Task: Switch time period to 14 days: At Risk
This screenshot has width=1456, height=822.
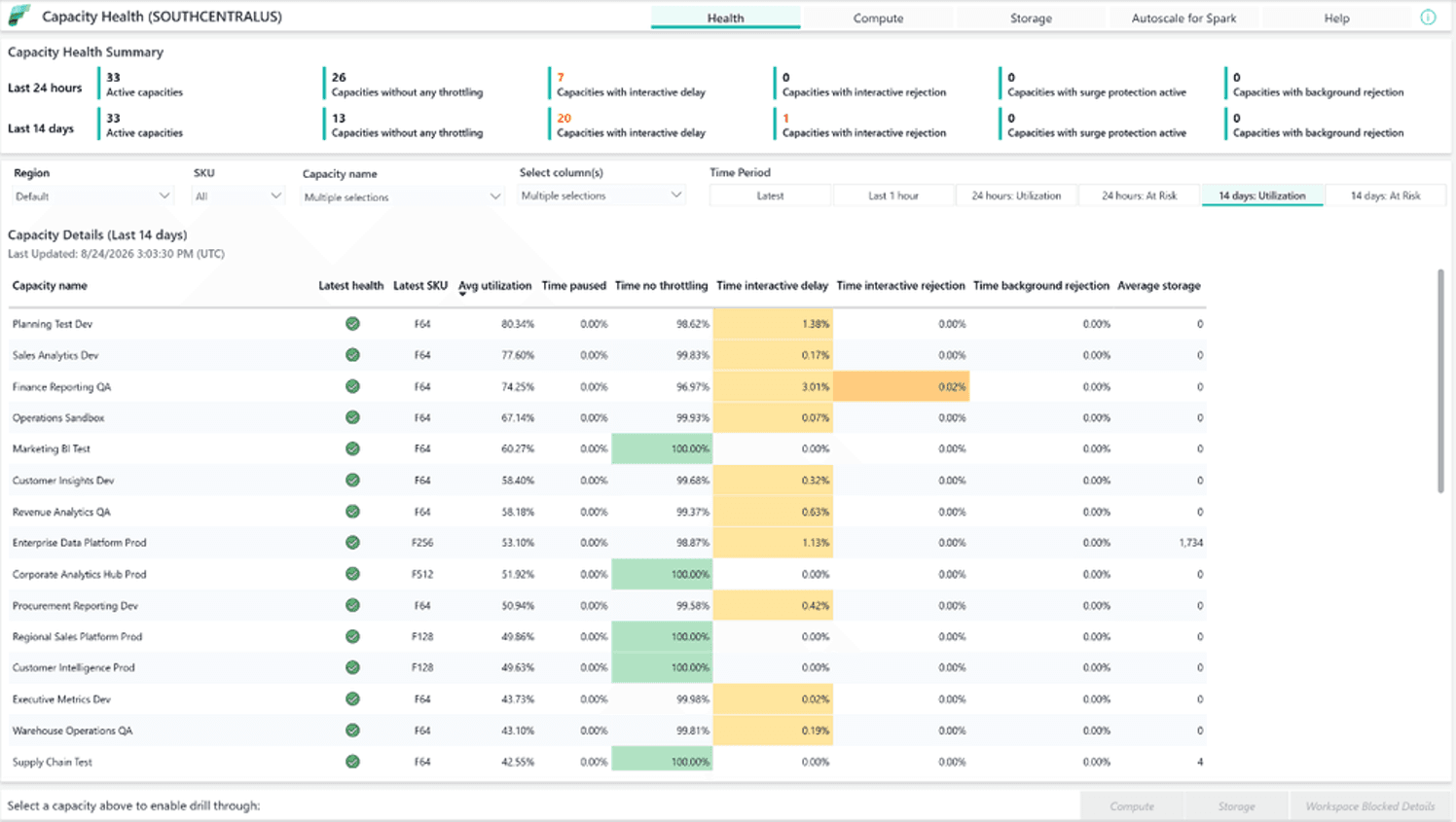Action: click(1385, 196)
